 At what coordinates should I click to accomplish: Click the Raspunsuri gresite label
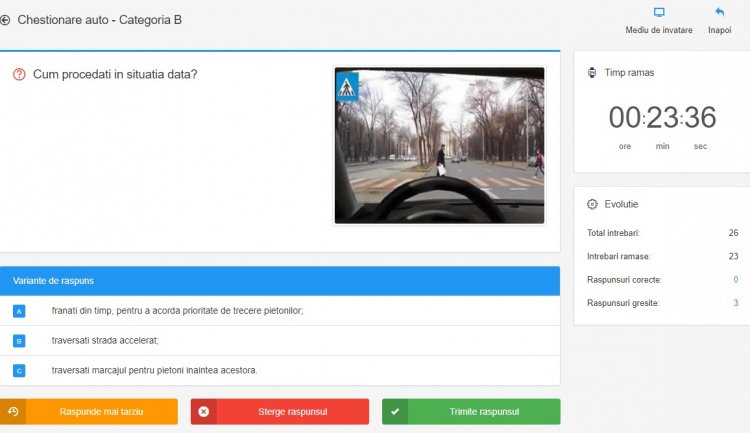coord(623,303)
